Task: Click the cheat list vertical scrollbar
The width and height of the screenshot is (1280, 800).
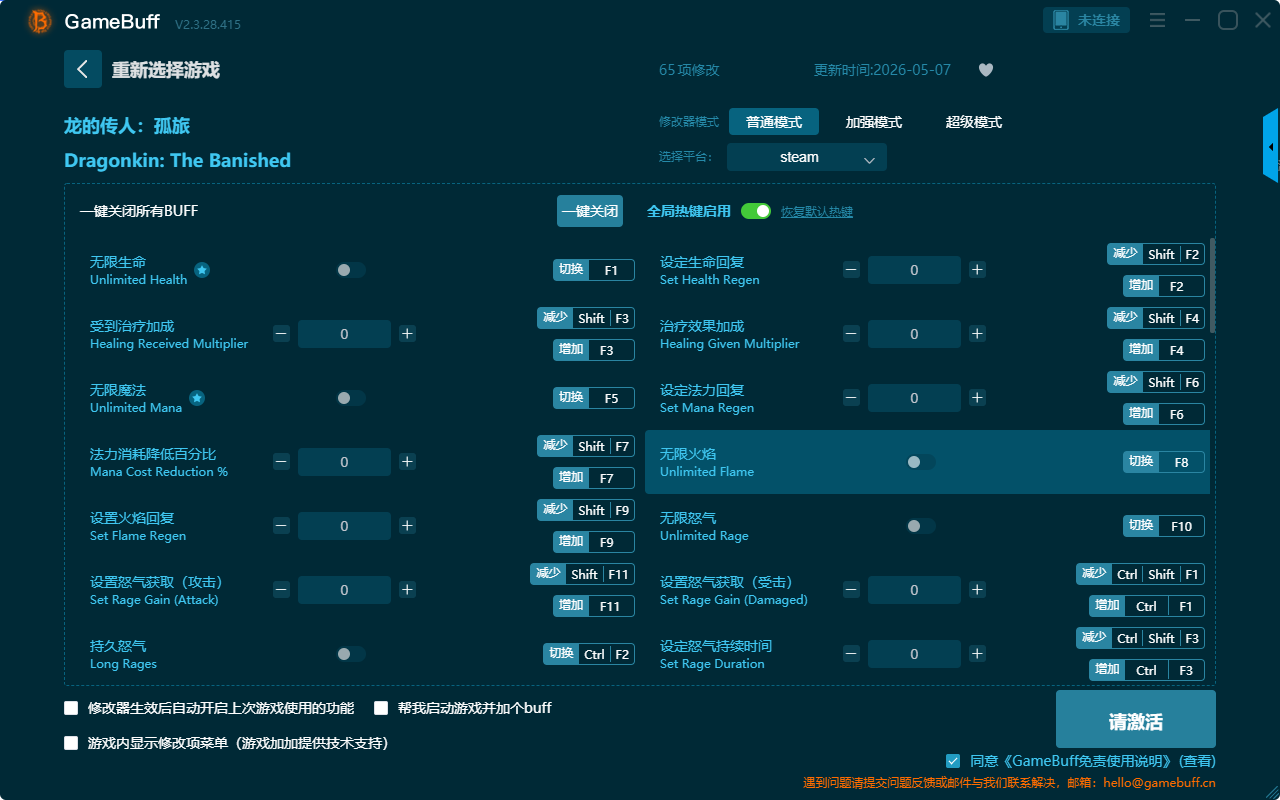Action: [x=1213, y=286]
